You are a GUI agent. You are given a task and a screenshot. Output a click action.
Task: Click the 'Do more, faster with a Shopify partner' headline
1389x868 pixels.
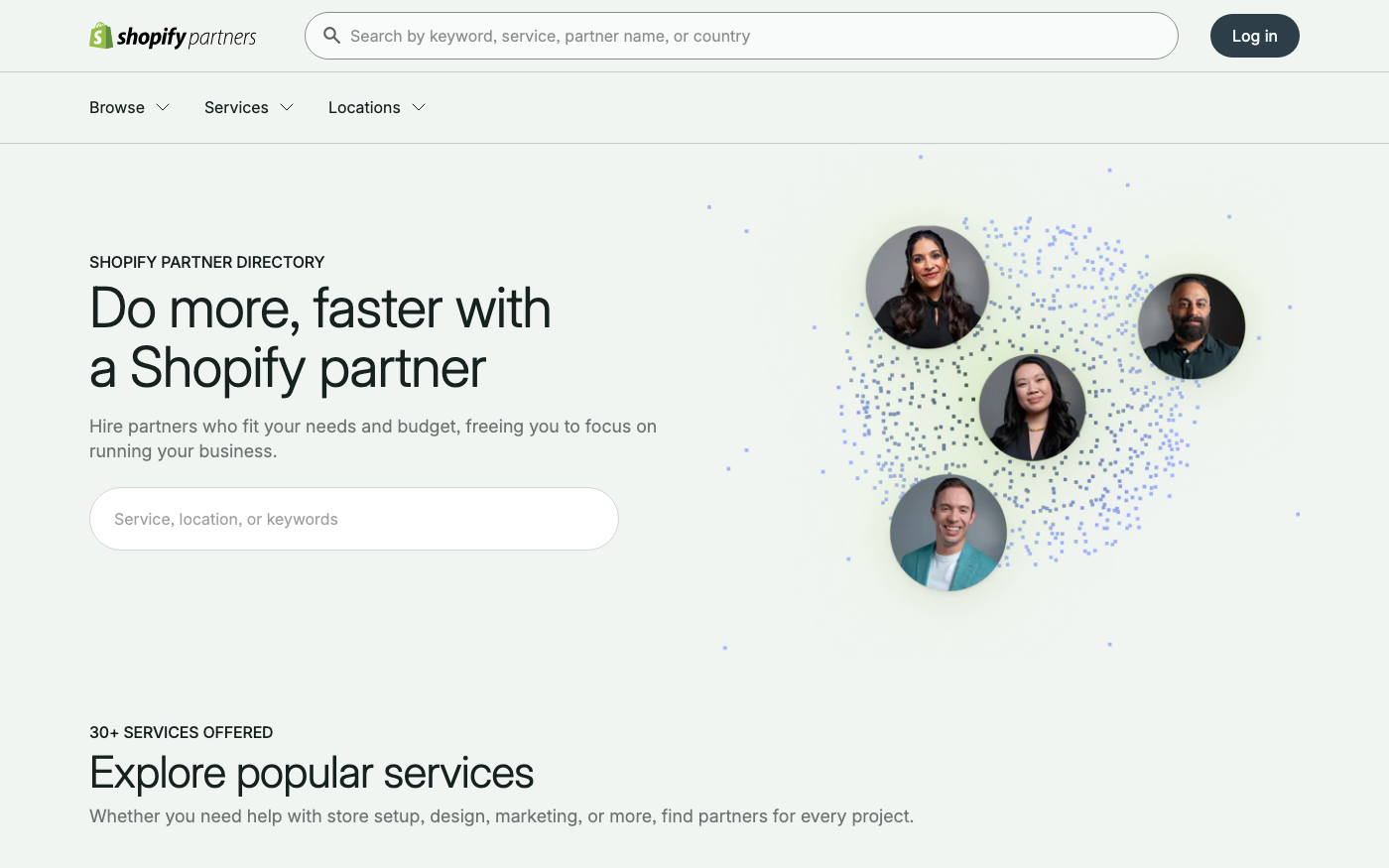pos(319,337)
